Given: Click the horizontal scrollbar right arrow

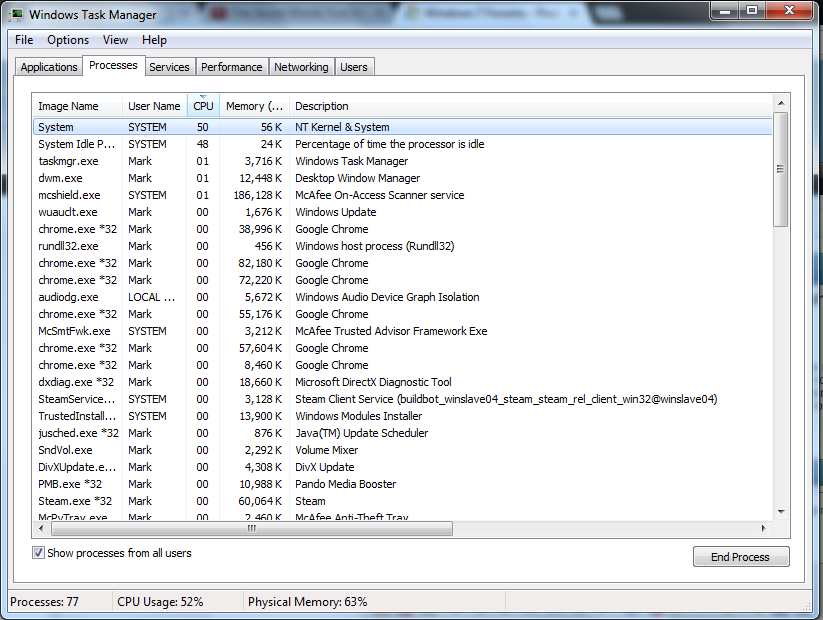Looking at the screenshot, I should [764, 529].
